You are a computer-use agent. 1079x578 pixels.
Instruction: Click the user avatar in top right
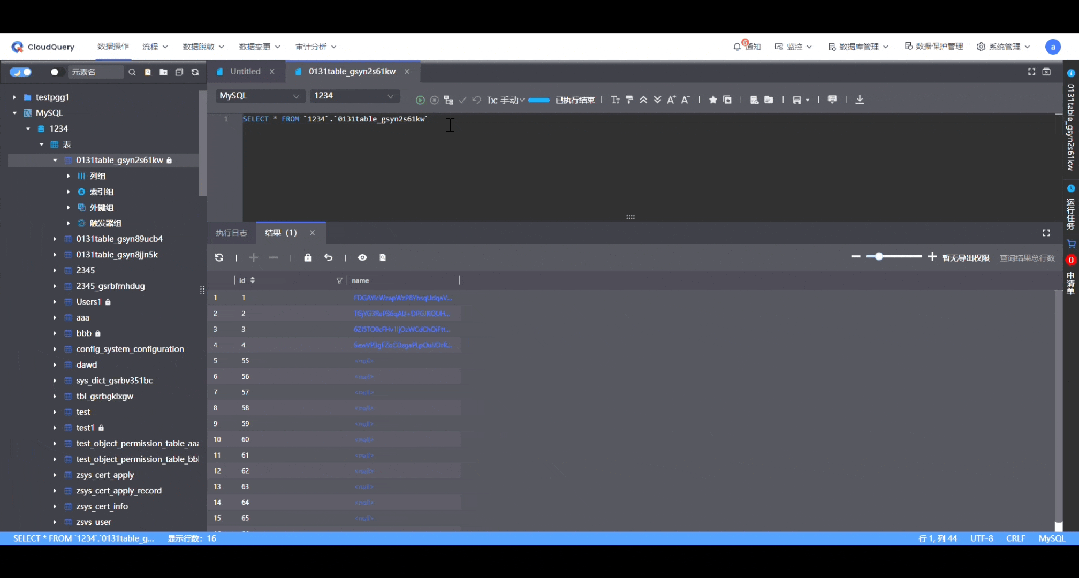[1052, 47]
